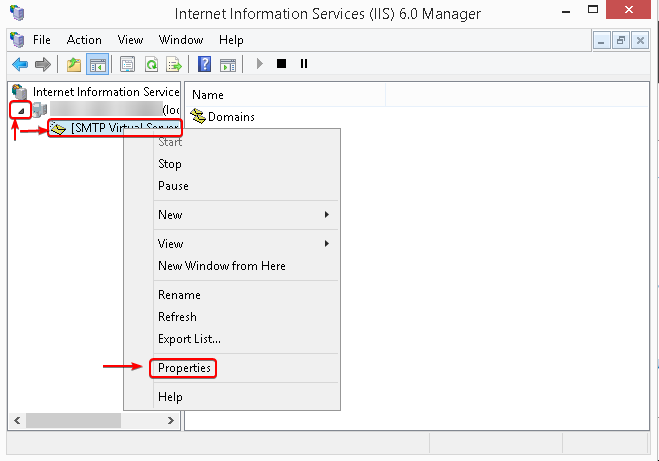Image resolution: width=659 pixels, height=461 pixels.
Task: Open the Help menu in menu bar
Action: pos(231,40)
